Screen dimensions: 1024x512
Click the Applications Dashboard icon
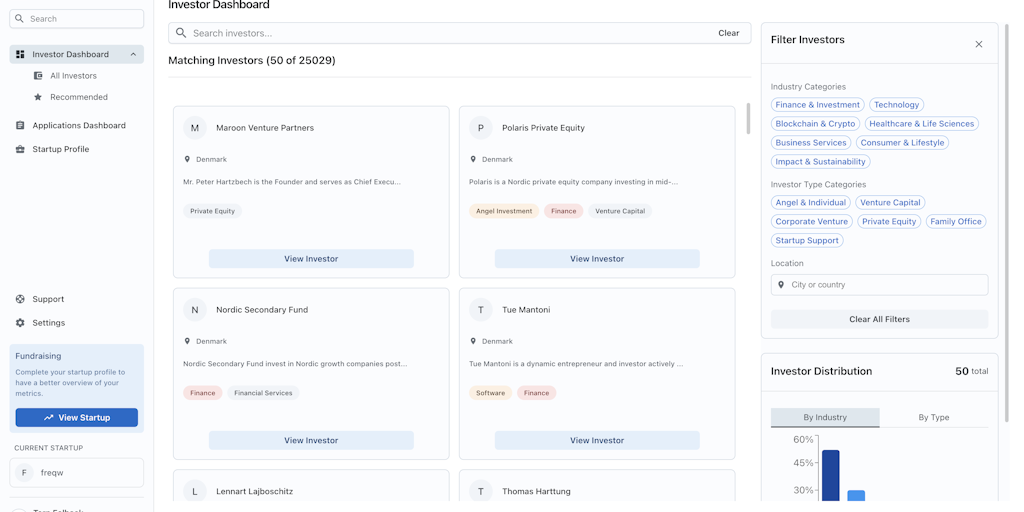pos(20,126)
